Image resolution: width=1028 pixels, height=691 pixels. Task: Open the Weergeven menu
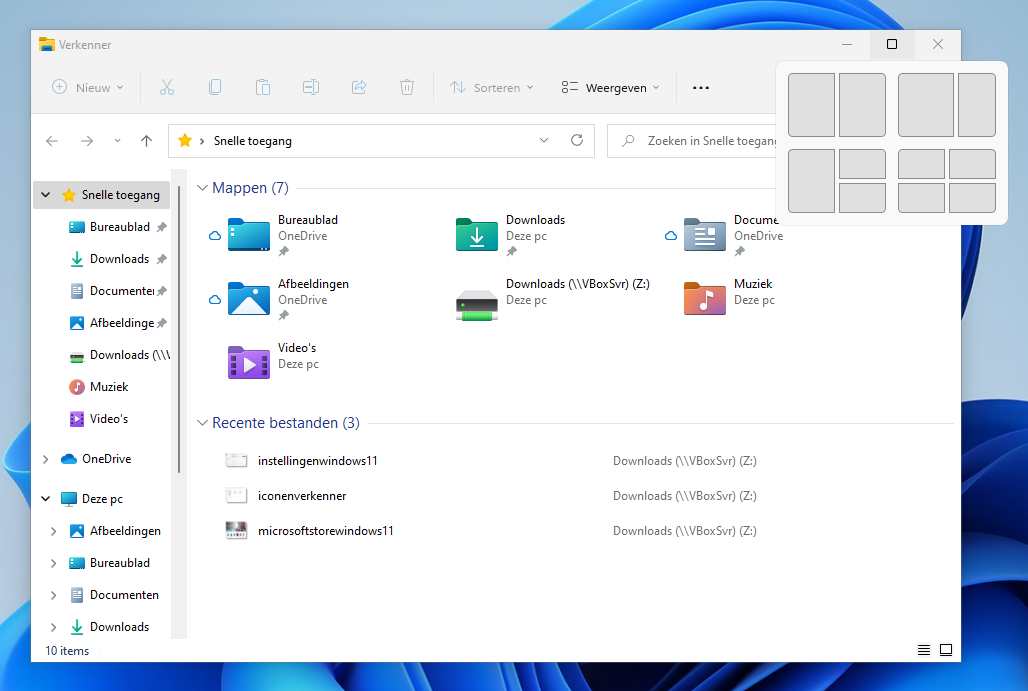[x=611, y=87]
